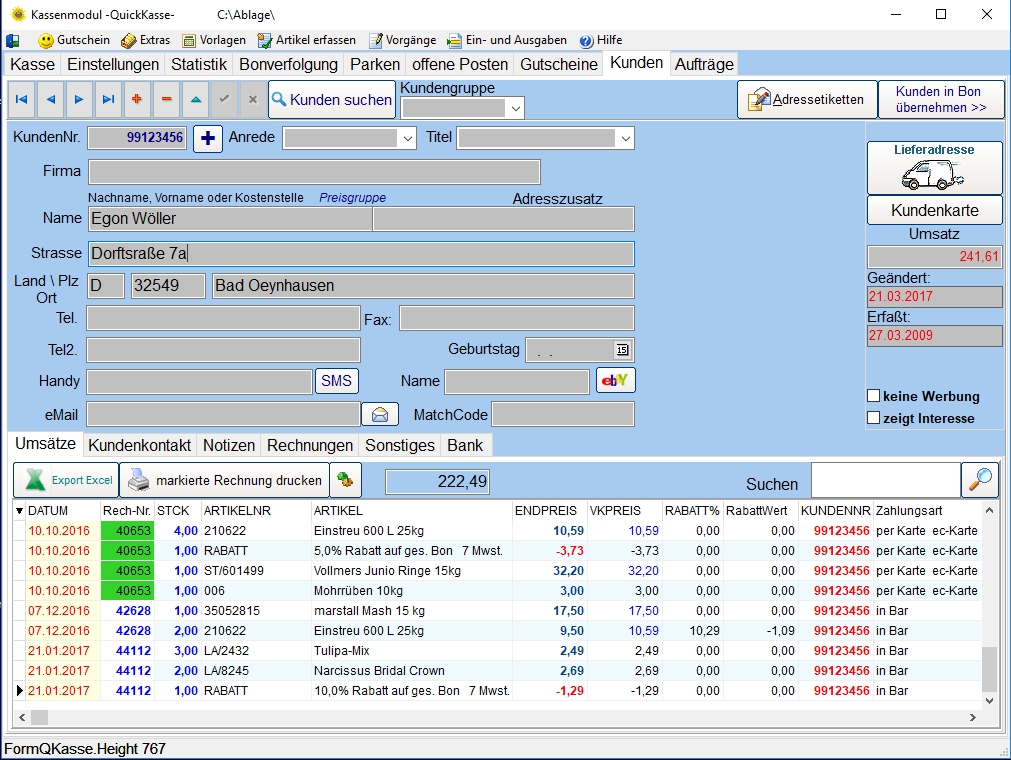
Task: Toggle keine Werbung checkbox
Action: [874, 396]
